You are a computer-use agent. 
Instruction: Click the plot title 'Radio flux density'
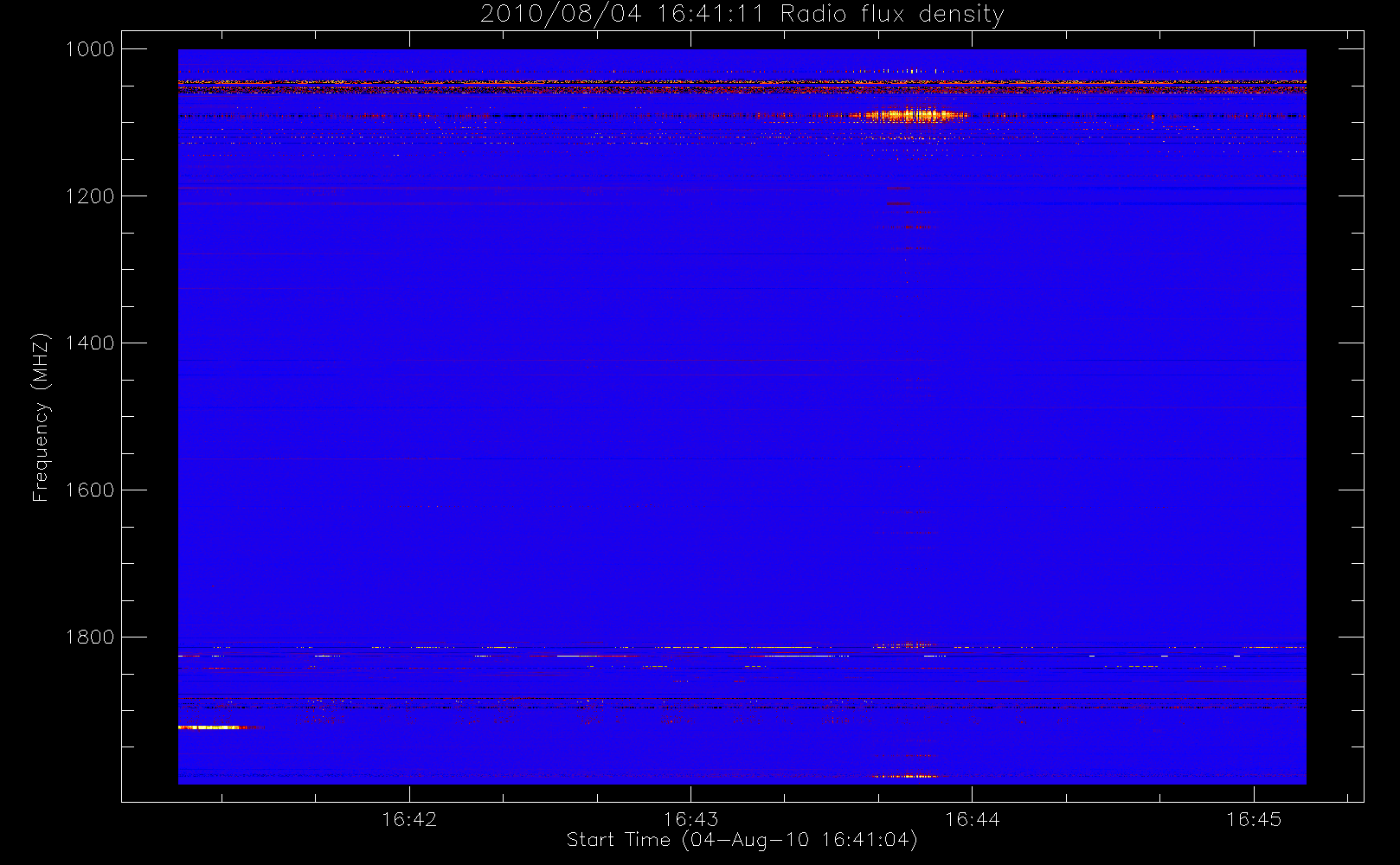pyautogui.click(x=742, y=14)
